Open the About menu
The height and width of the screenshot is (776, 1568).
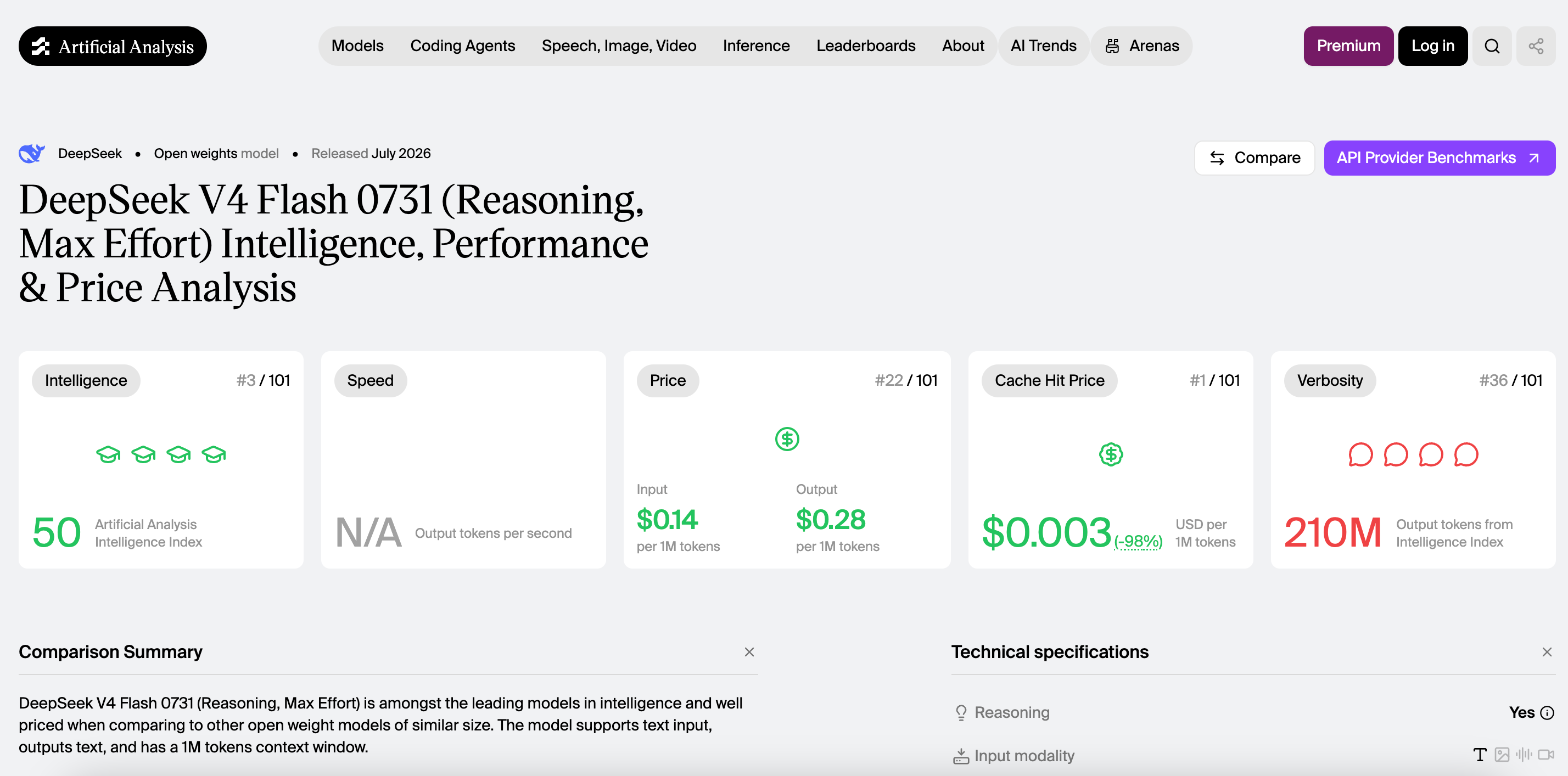point(963,46)
